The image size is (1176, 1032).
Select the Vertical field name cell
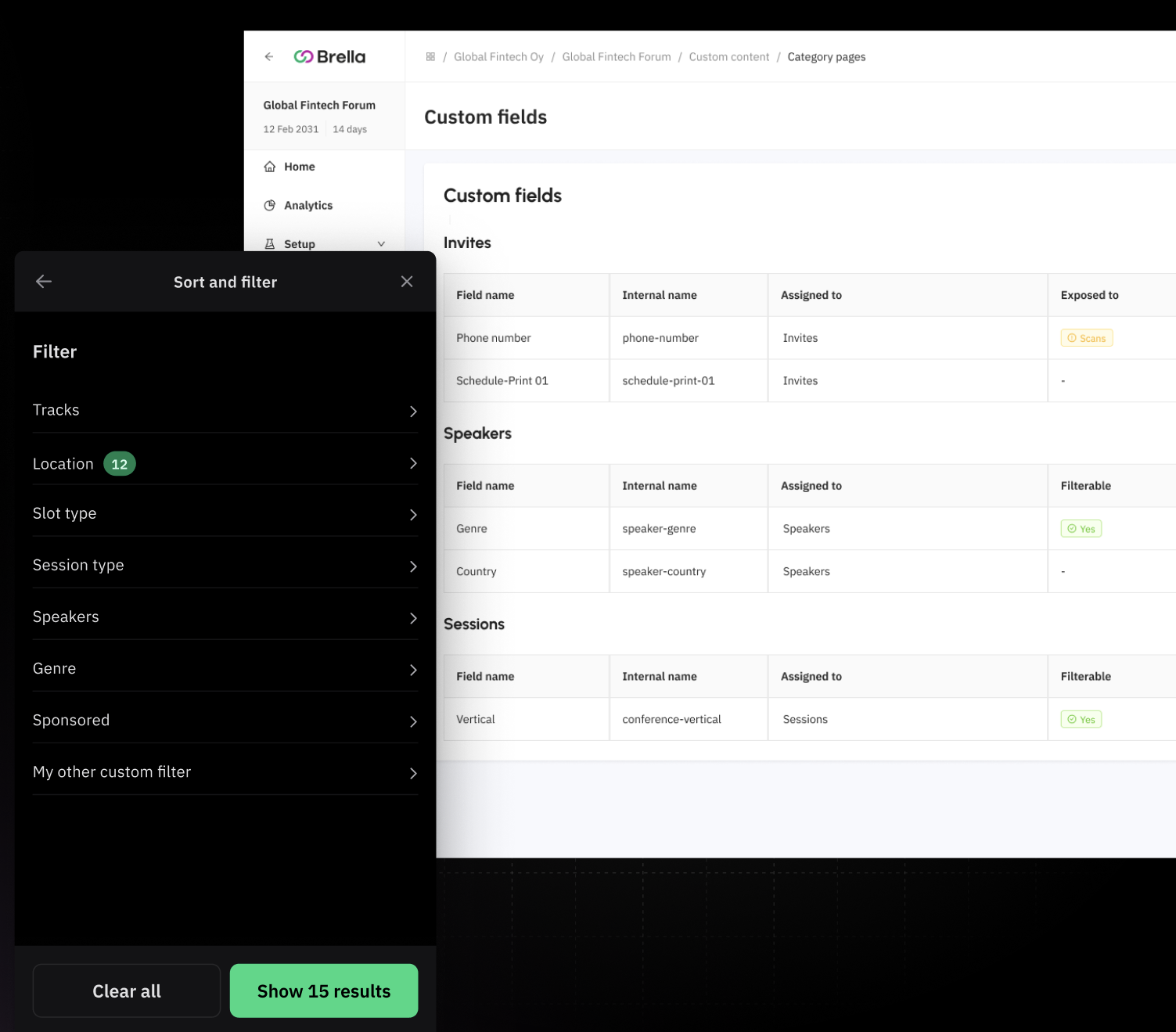(527, 719)
